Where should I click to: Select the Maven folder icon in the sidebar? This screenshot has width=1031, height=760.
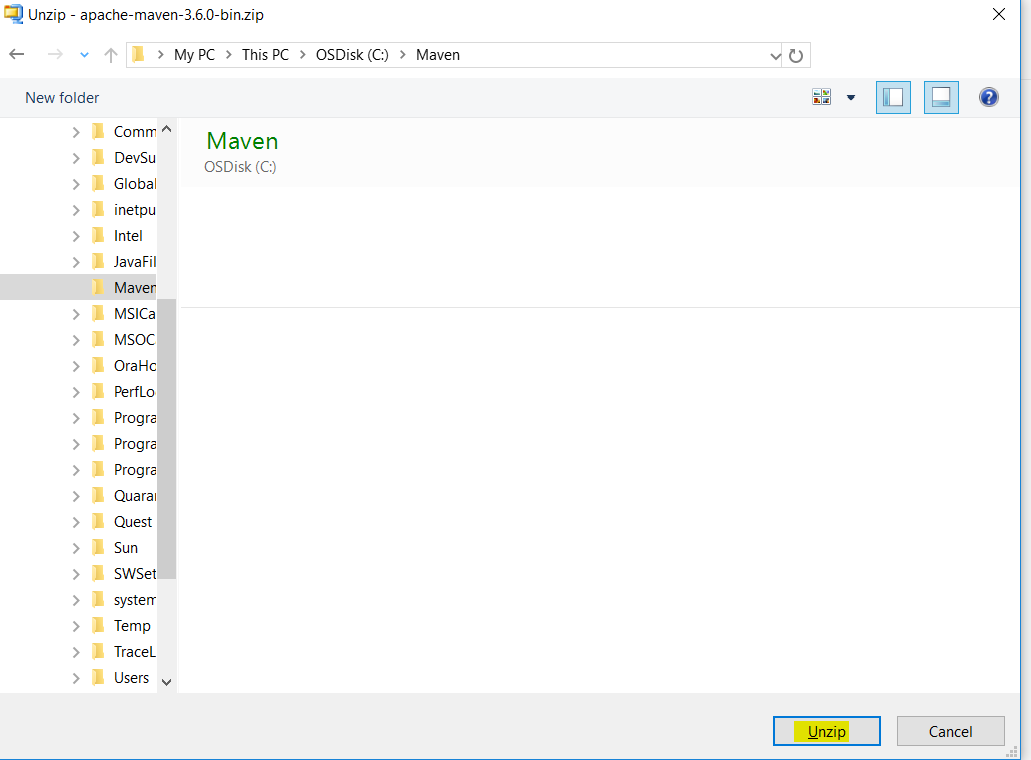point(100,287)
